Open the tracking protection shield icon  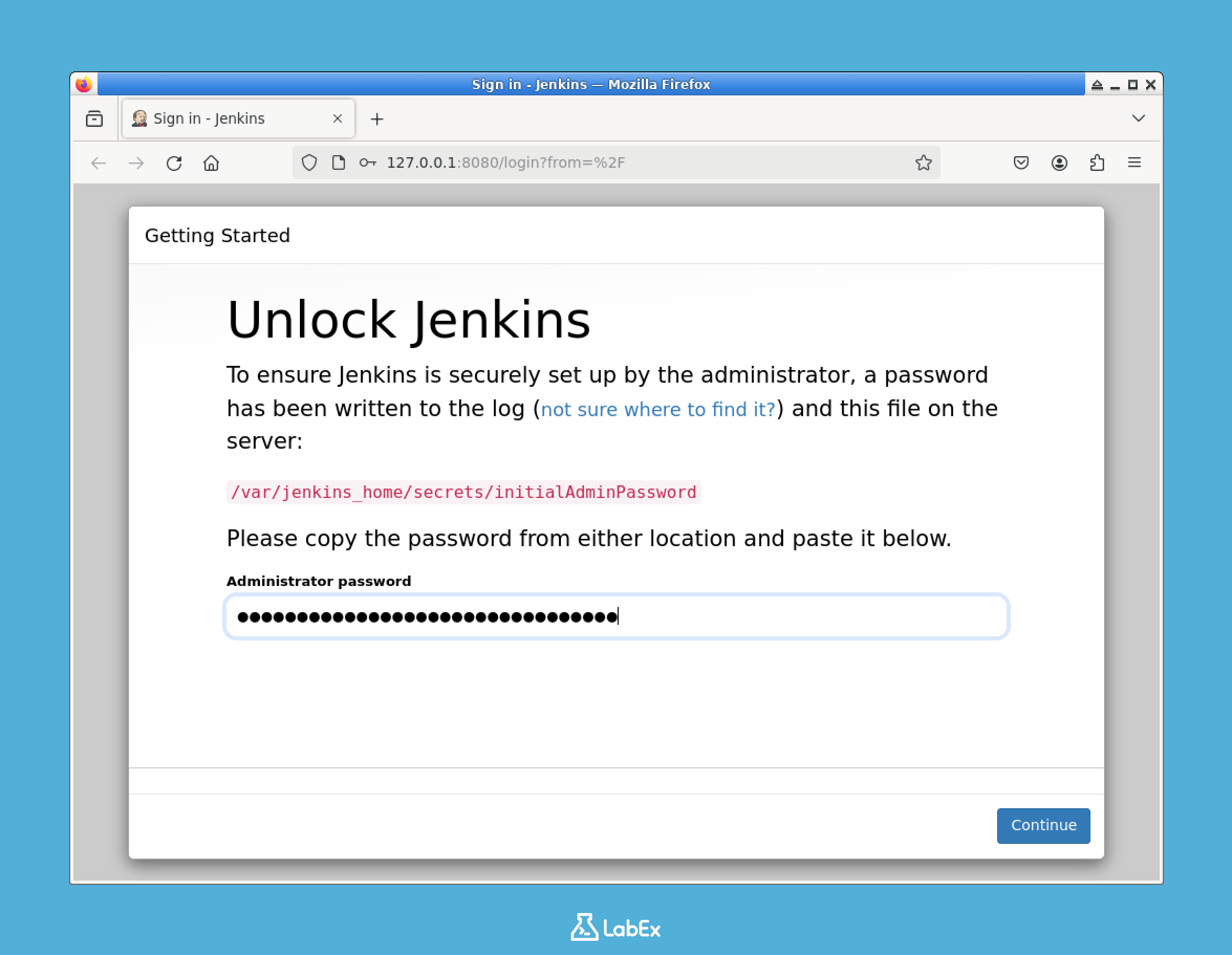tap(310, 163)
